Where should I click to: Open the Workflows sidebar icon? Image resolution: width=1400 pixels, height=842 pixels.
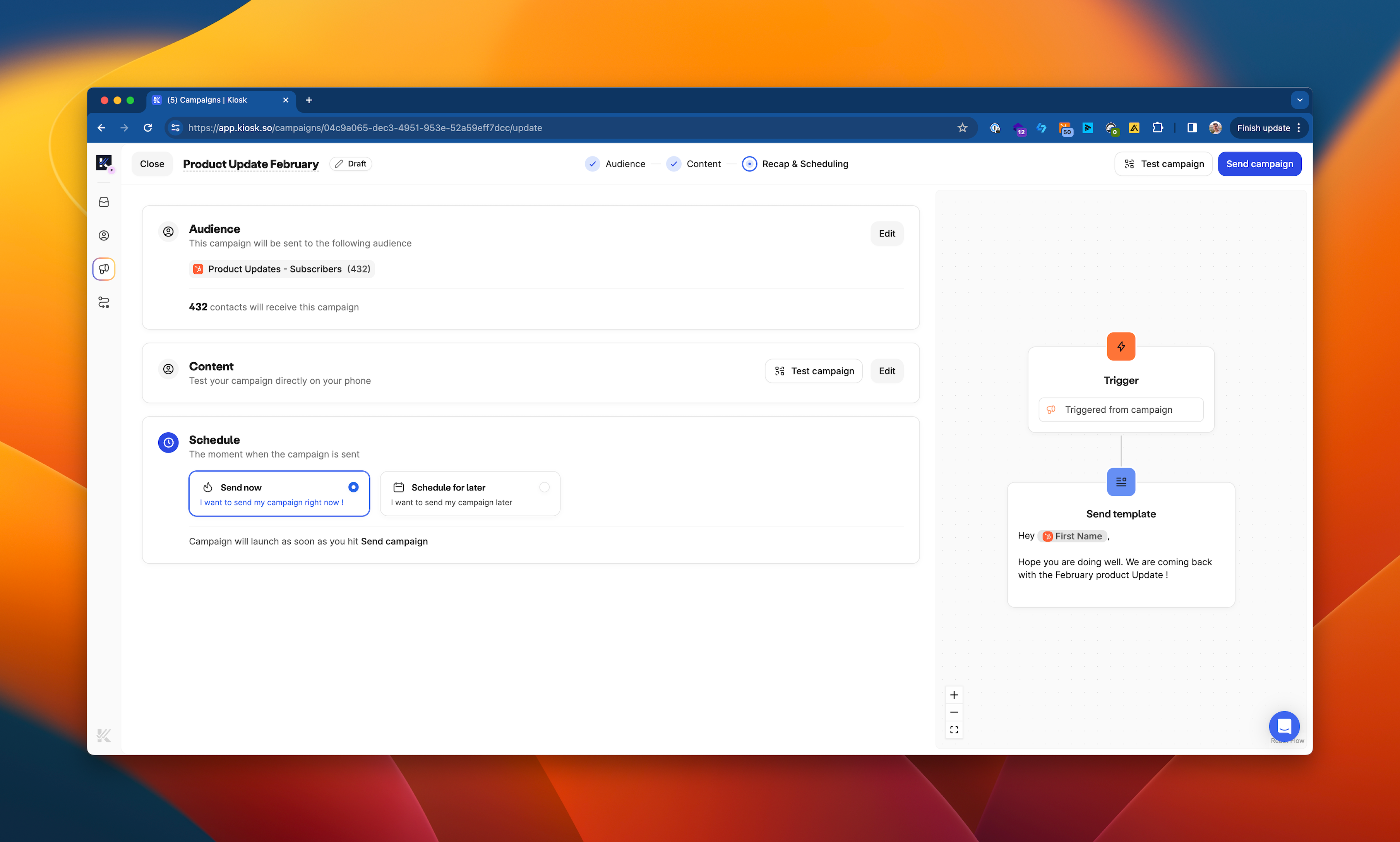104,302
